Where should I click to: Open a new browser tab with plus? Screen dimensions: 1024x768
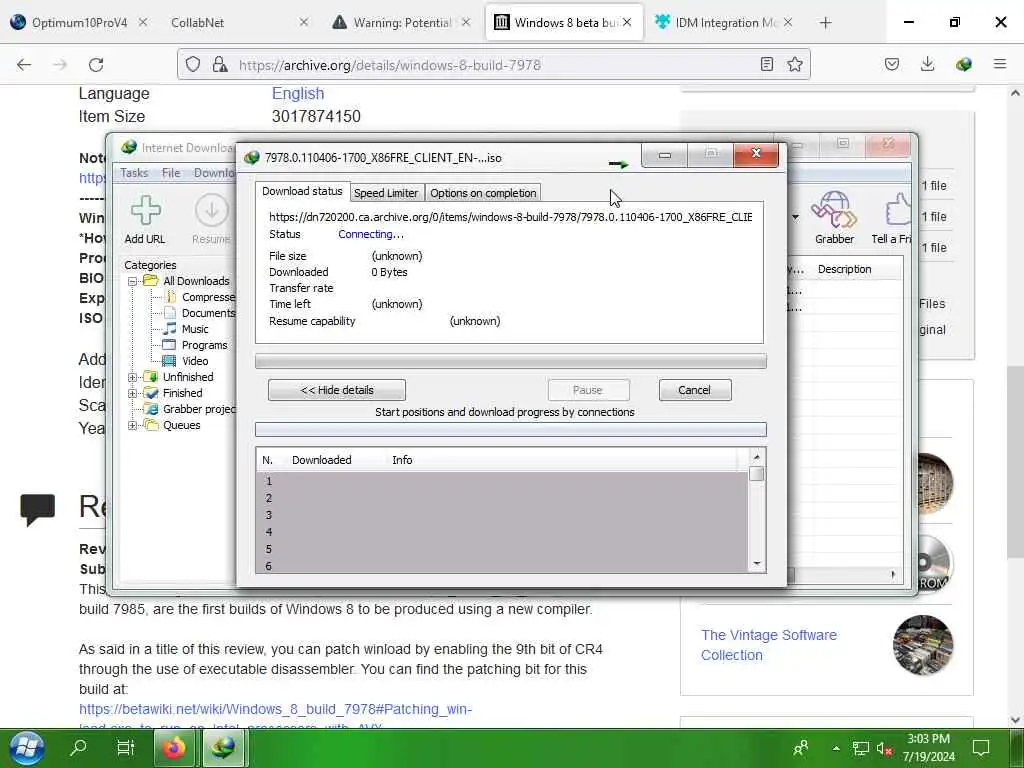click(x=825, y=23)
